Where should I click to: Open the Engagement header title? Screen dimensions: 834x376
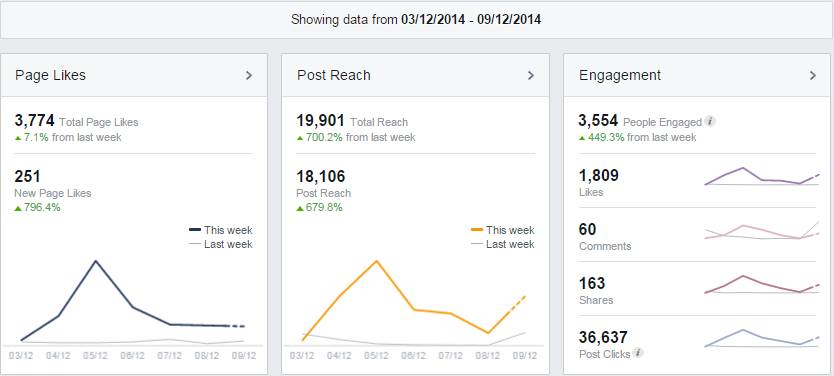[x=620, y=76]
